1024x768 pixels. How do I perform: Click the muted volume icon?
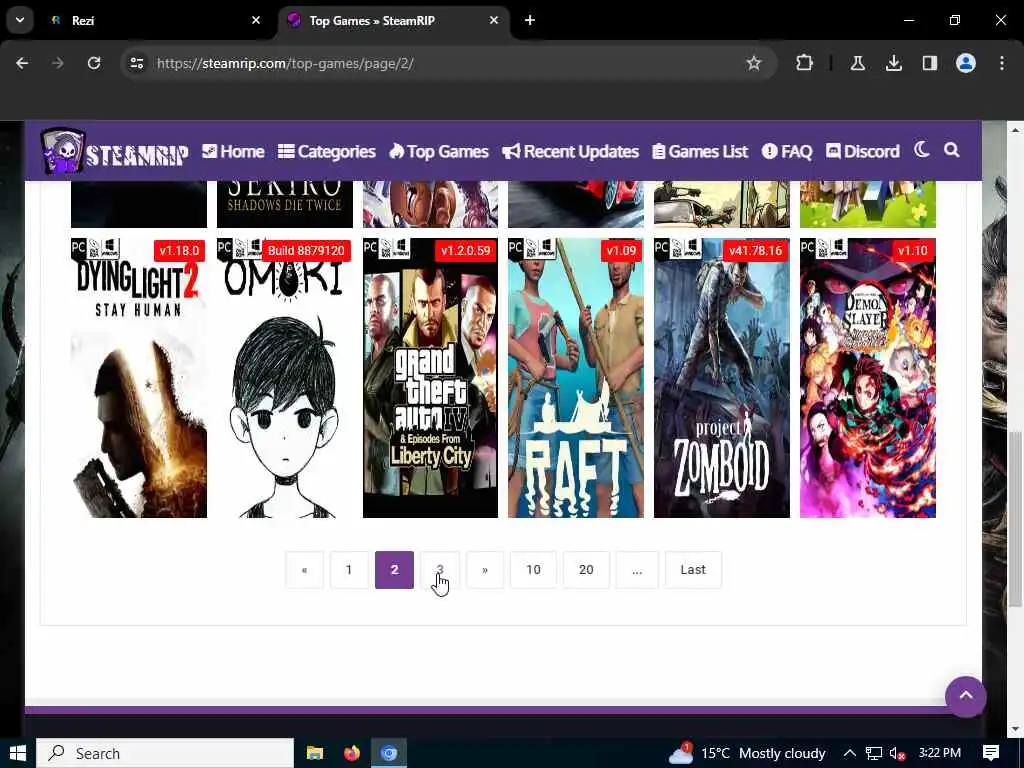[x=898, y=754]
